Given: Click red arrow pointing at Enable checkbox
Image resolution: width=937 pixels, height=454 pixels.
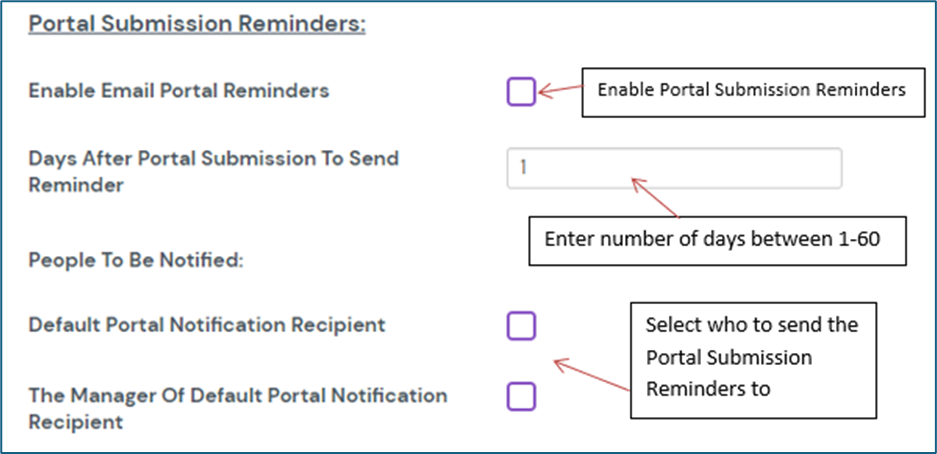Looking at the screenshot, I should click(560, 91).
